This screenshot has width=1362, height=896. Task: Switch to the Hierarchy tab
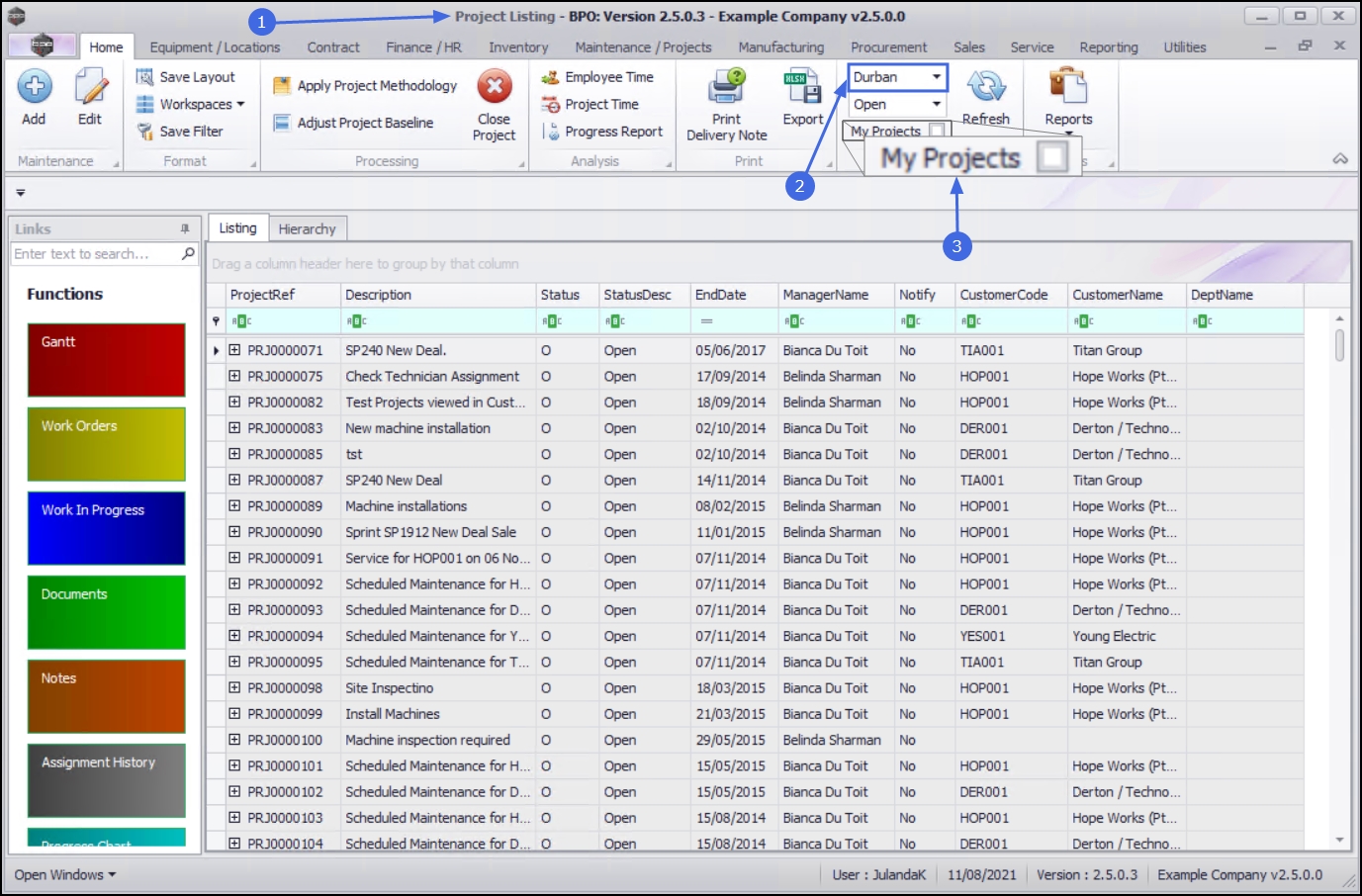pos(307,228)
